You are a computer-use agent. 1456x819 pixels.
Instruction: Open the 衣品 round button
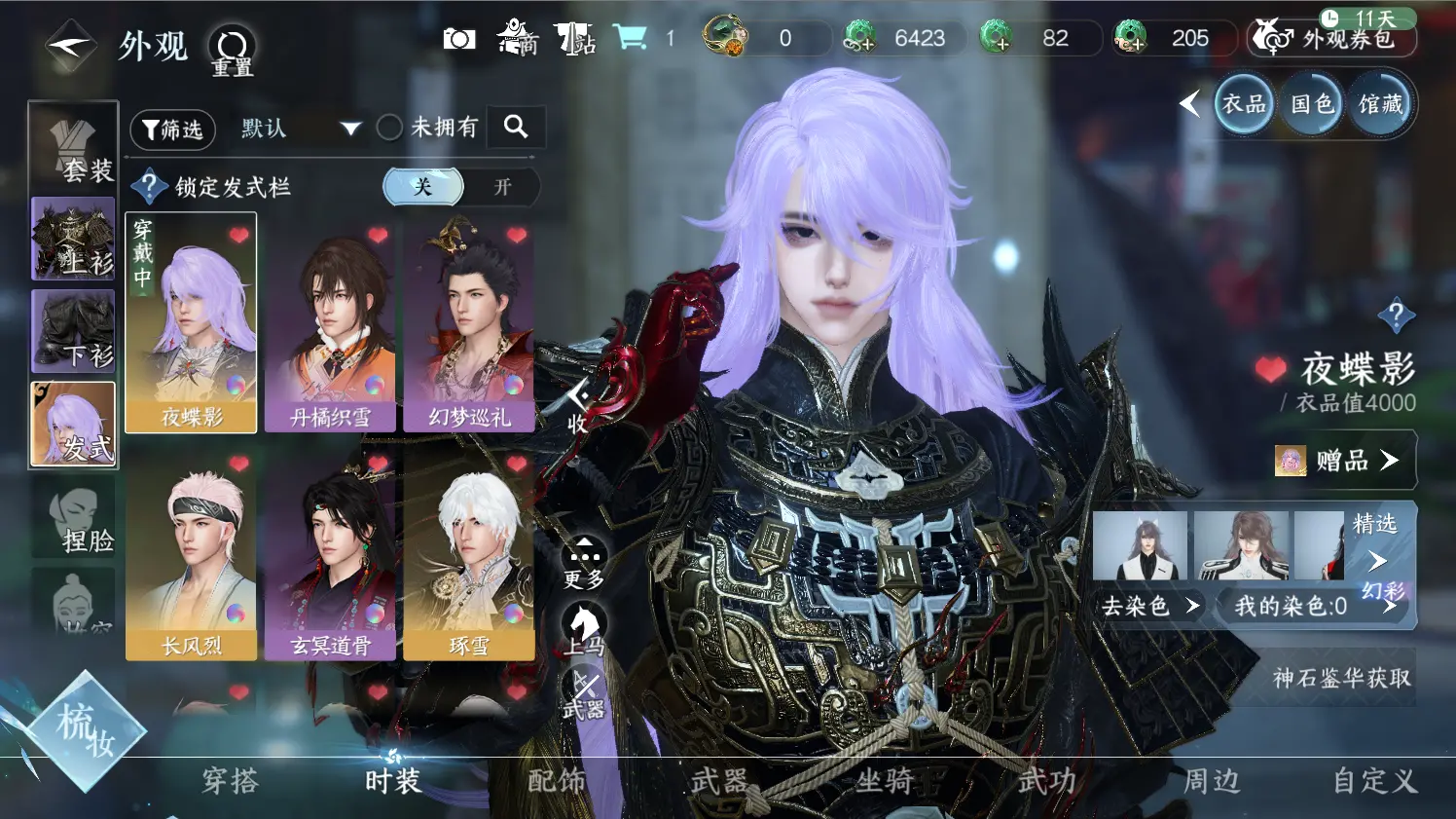1244,103
